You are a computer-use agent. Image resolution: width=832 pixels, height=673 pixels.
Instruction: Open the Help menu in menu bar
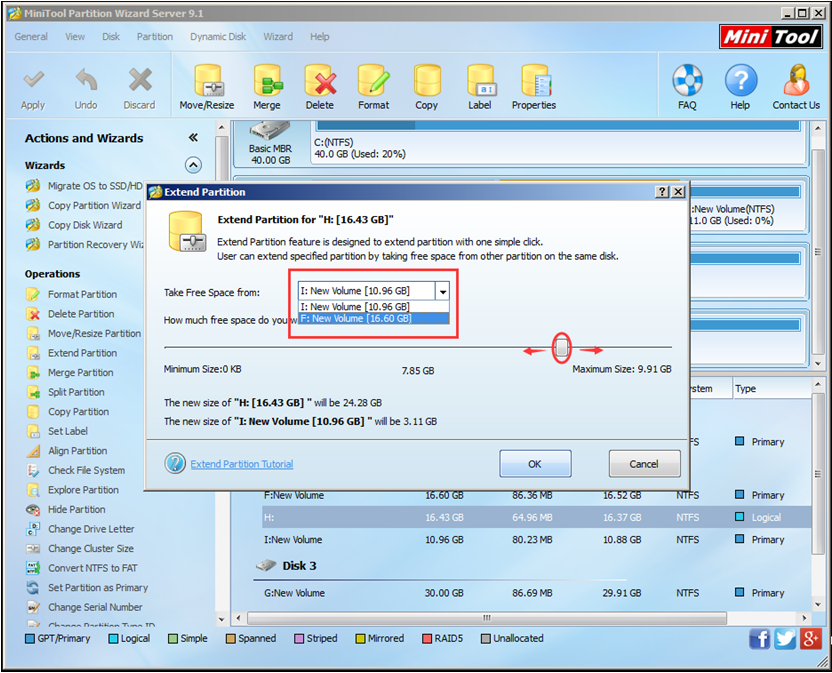click(x=319, y=37)
